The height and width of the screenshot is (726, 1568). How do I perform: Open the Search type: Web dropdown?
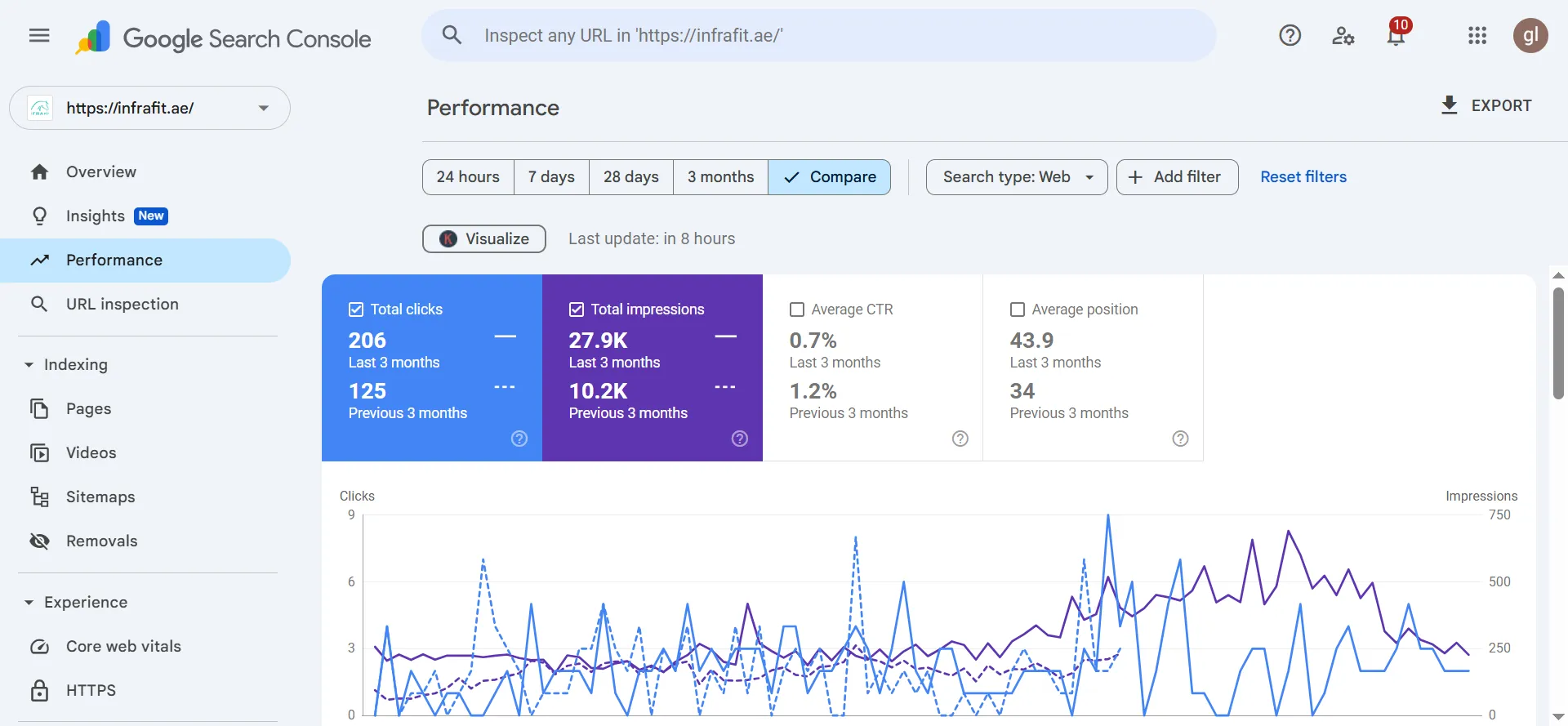click(1016, 177)
